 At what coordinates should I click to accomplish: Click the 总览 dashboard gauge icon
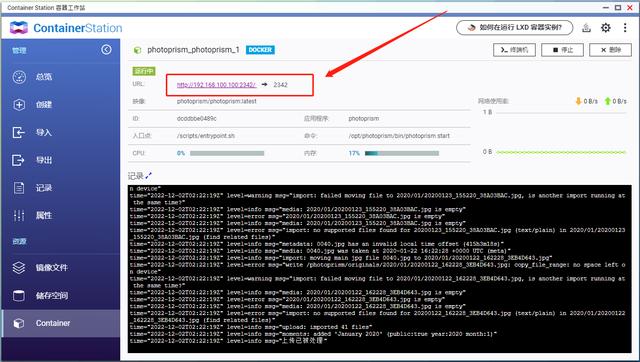tap(19, 77)
